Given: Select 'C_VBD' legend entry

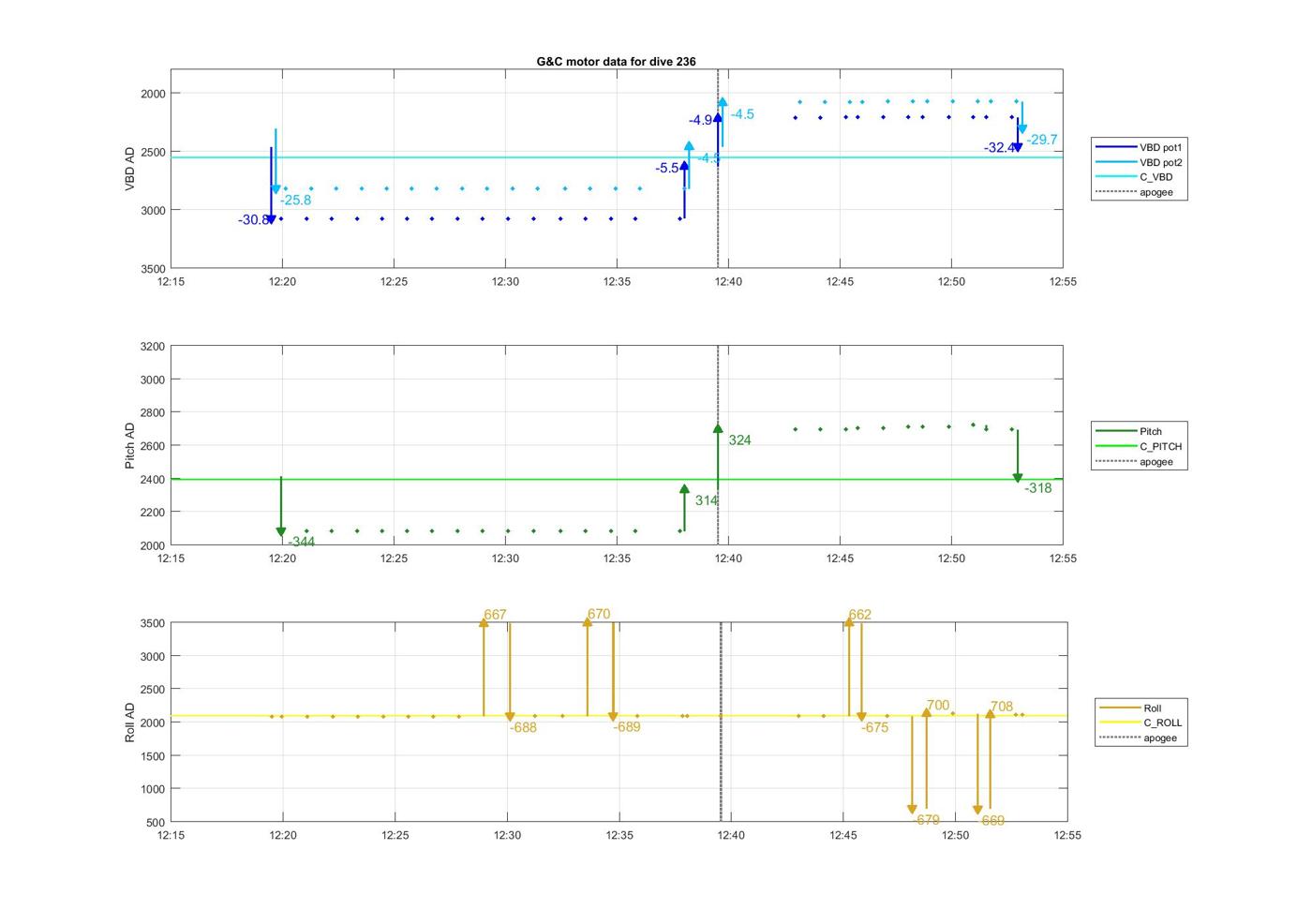Looking at the screenshot, I should point(1134,177).
